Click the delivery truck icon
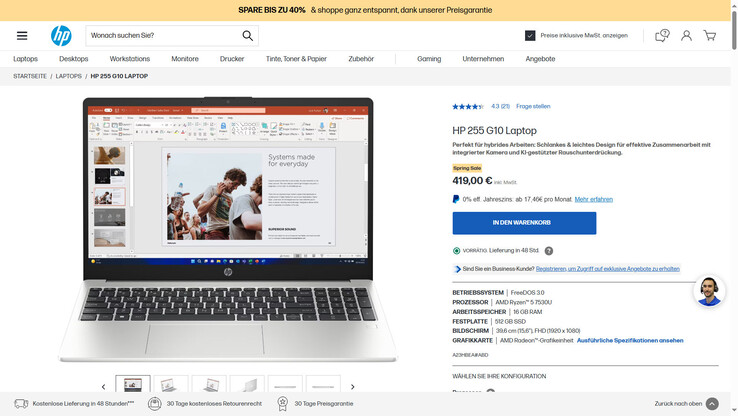 21,404
